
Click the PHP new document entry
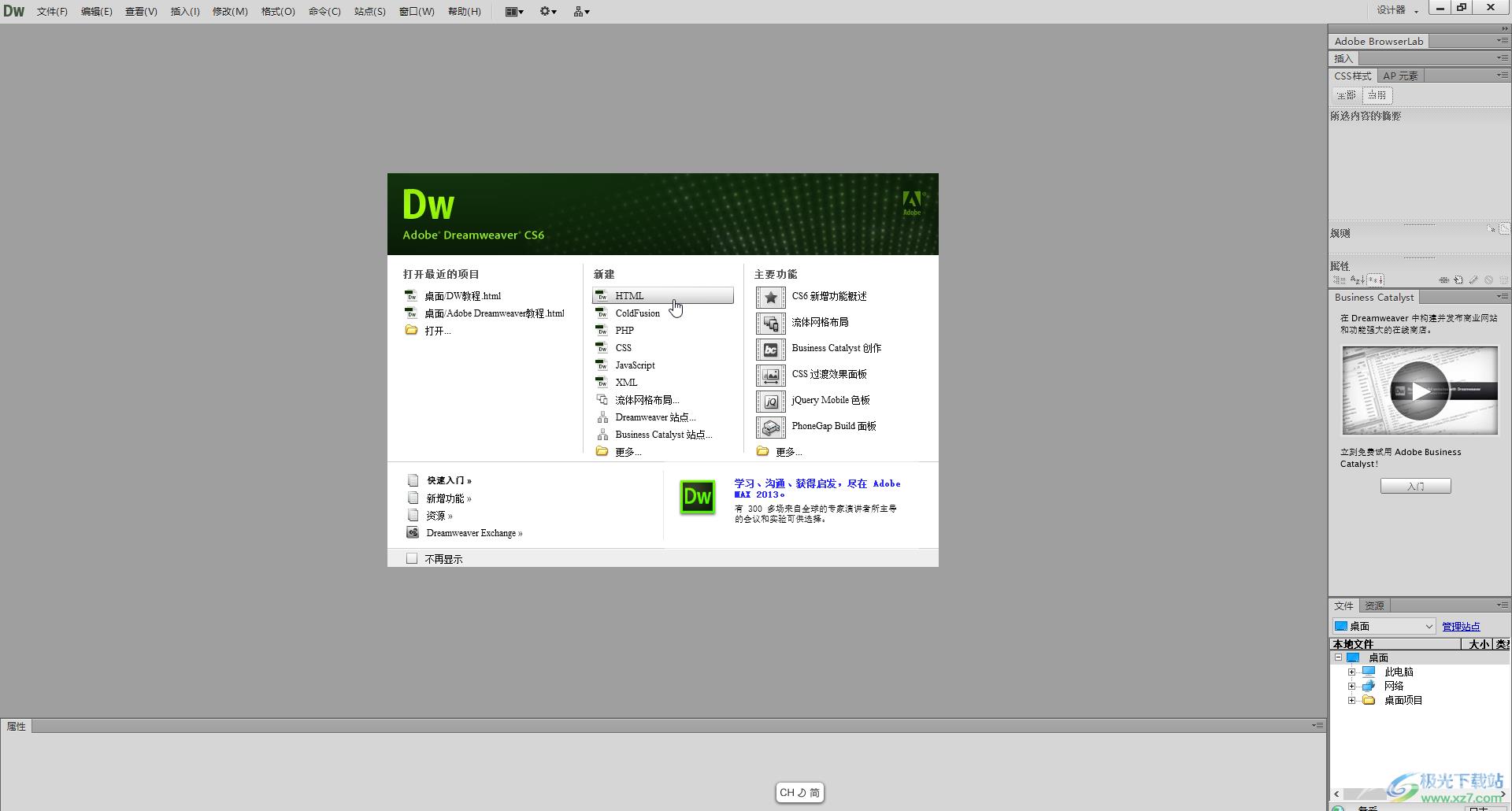point(624,331)
